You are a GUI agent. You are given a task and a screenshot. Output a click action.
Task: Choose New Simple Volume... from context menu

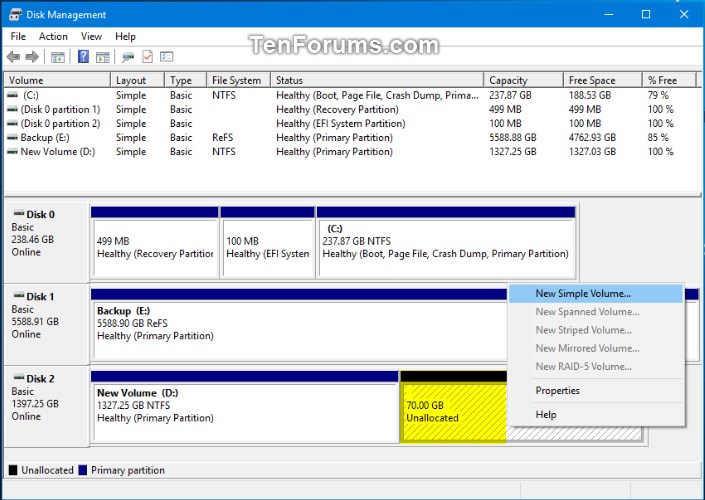(x=596, y=294)
